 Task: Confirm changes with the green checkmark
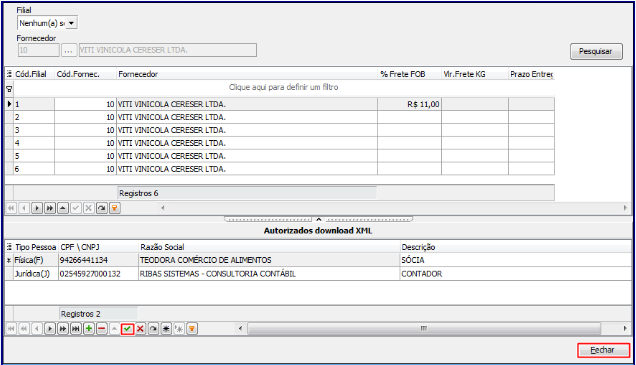point(127,328)
